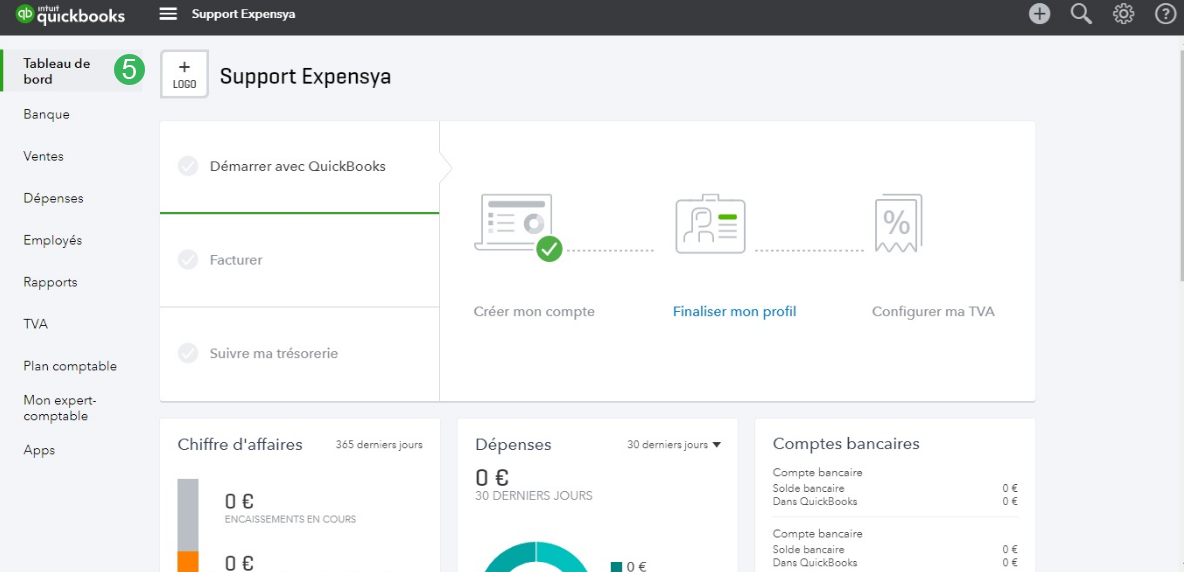This screenshot has width=1184, height=572.
Task: Open the help question mark icon
Action: click(x=1165, y=14)
